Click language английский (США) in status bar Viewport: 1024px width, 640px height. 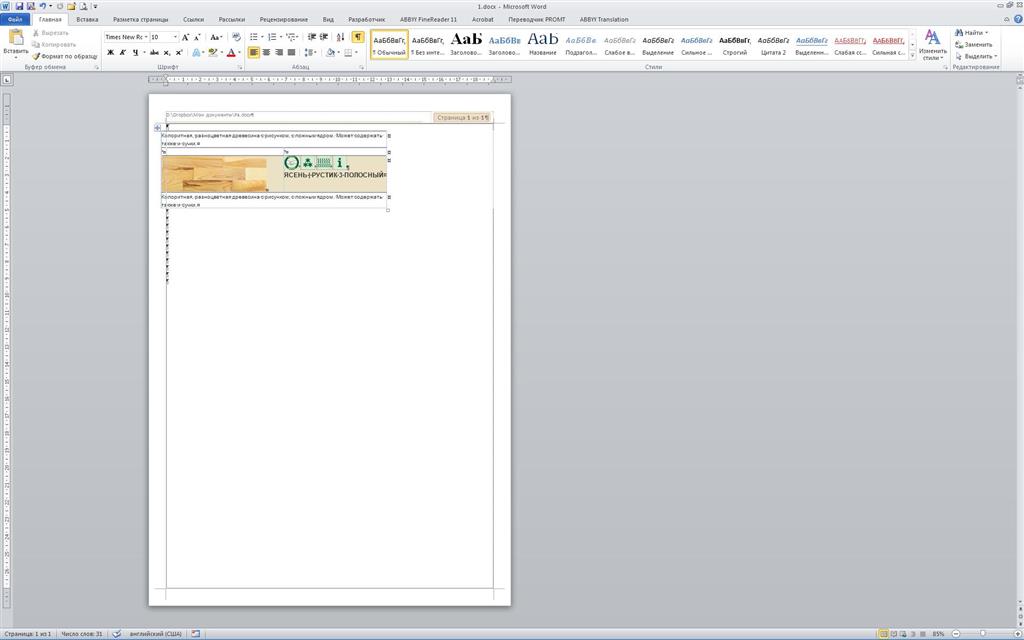[x=155, y=634]
